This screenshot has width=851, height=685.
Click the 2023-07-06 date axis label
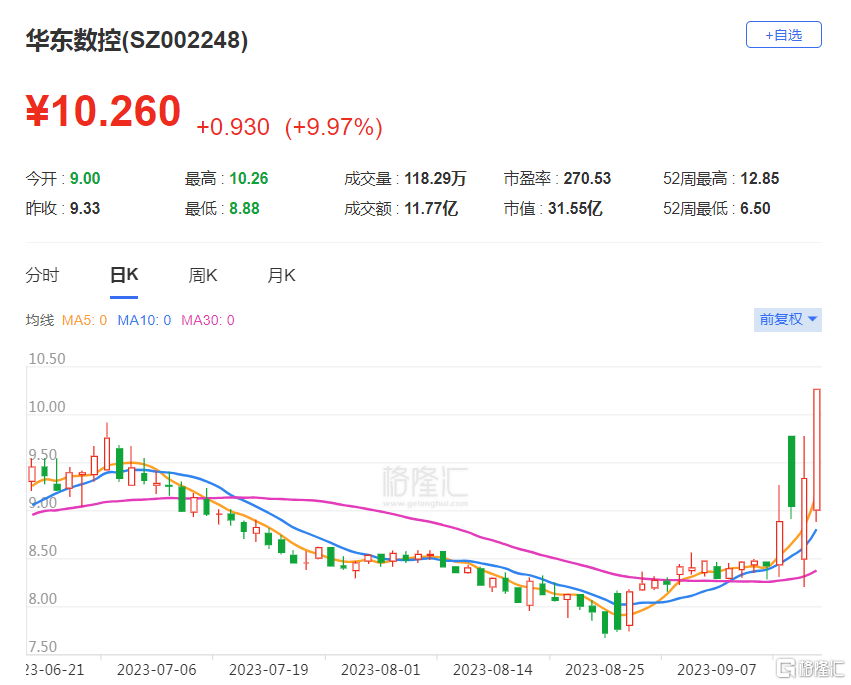point(157,670)
